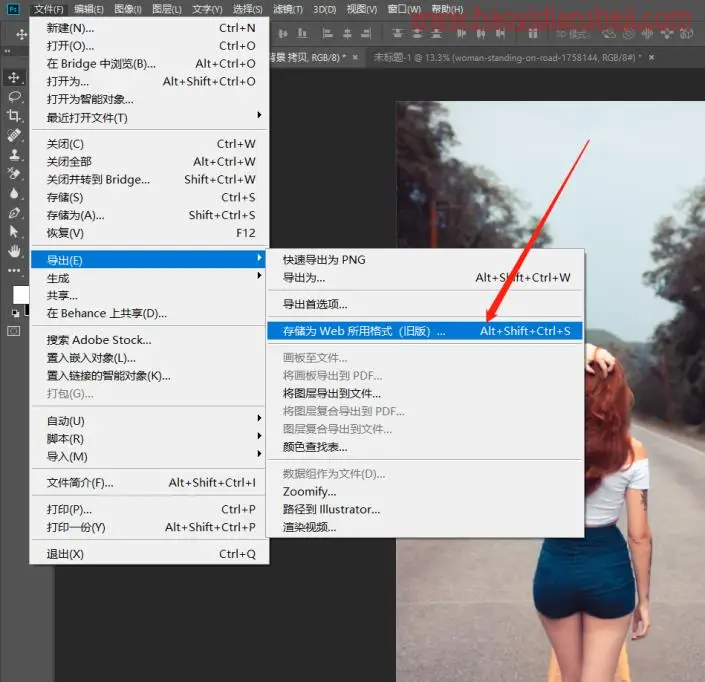This screenshot has height=682, width=705.
Task: Click the 3D scale mode icon
Action: [x=686, y=34]
